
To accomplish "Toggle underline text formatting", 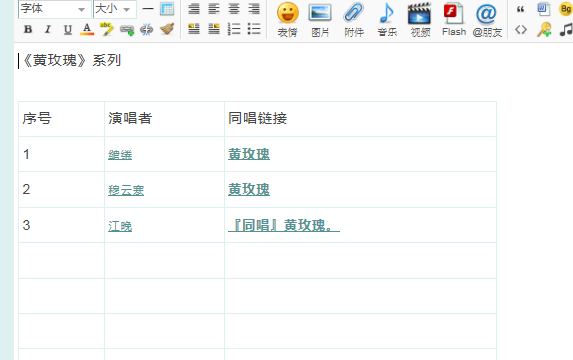I will [x=68, y=30].
